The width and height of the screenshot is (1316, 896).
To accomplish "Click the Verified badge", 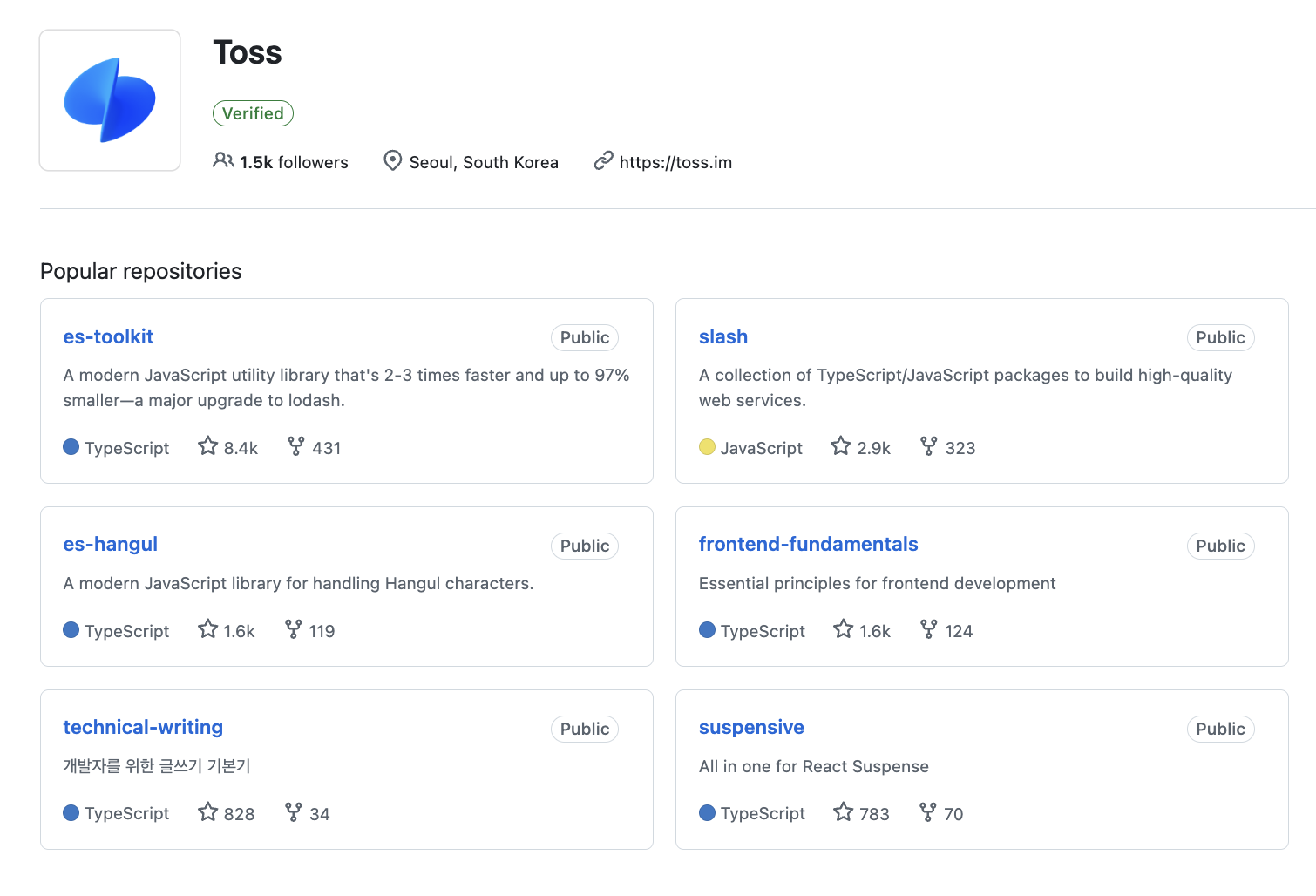I will click(253, 113).
